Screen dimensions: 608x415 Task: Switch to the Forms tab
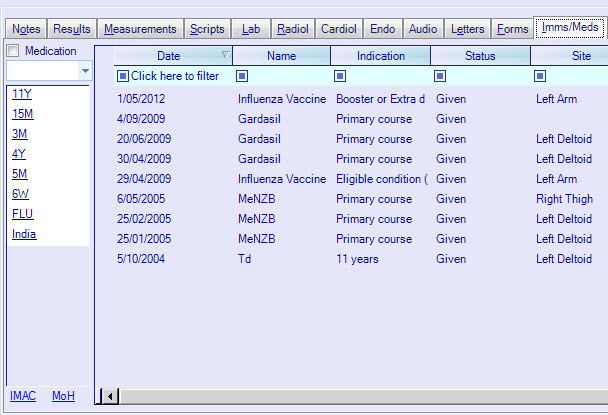(513, 29)
